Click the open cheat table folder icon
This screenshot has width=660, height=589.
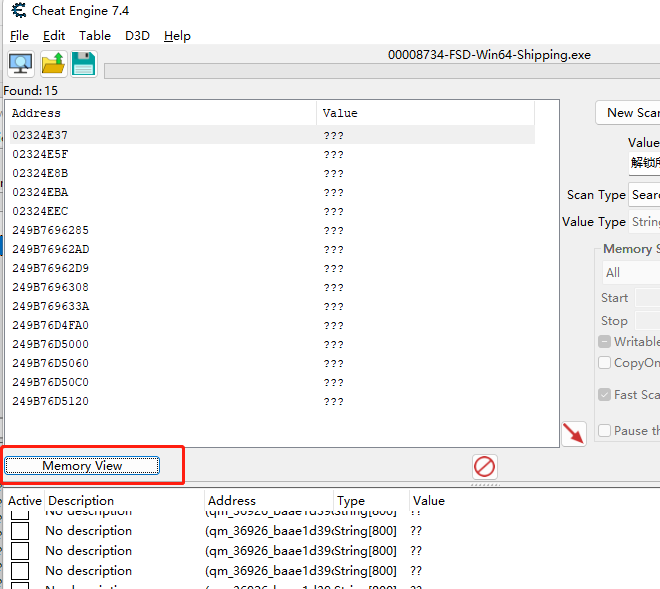[x=53, y=64]
